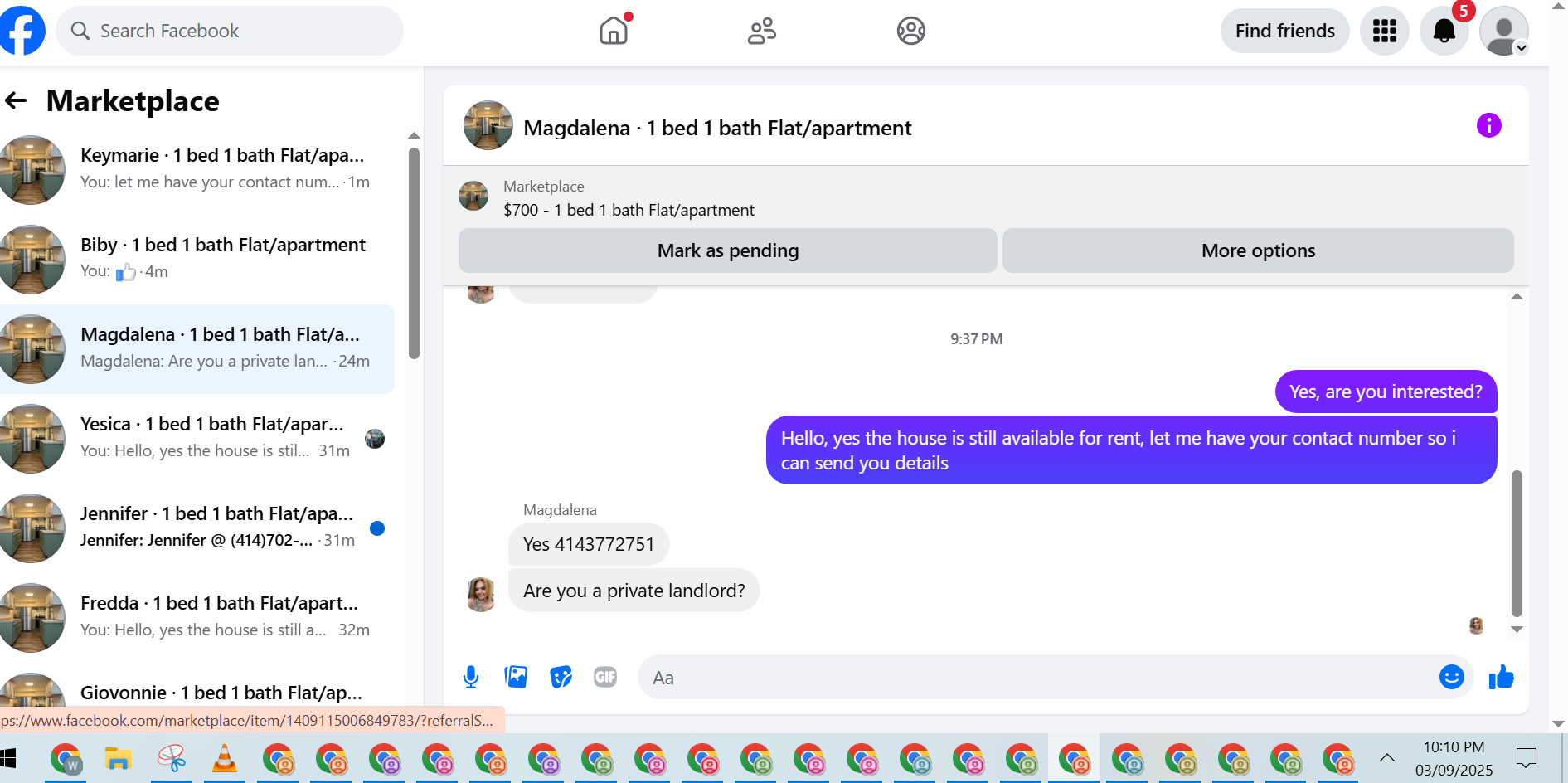Viewport: 1568px width, 783px height.
Task: Open the notifications bell
Action: click(1444, 32)
